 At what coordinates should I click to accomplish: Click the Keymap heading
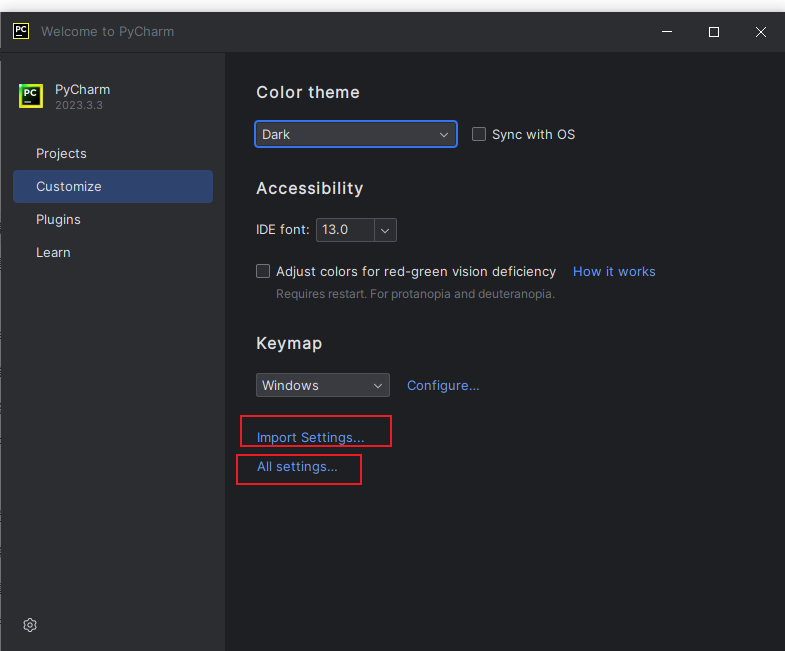(289, 343)
